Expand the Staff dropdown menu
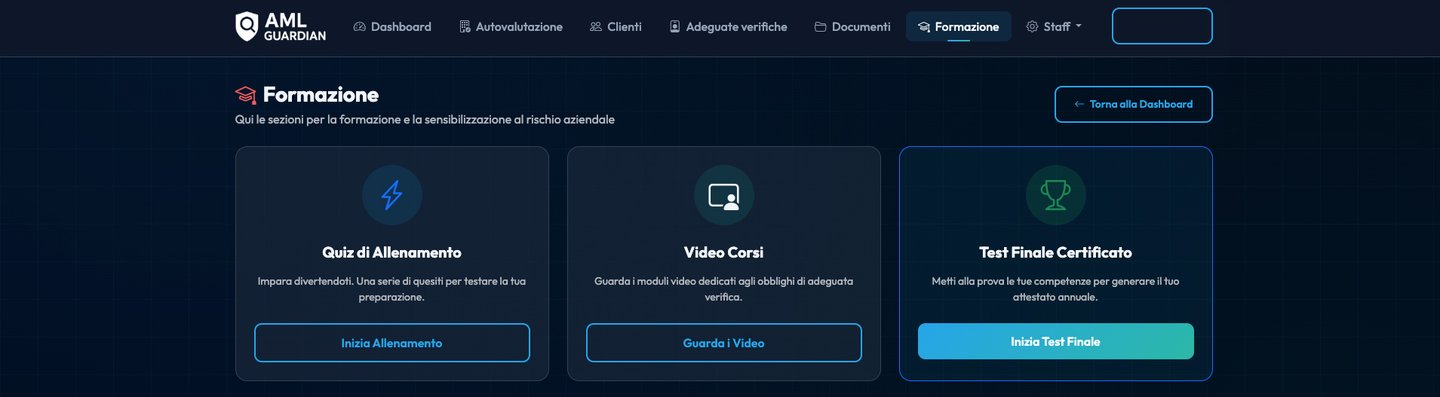This screenshot has height=397, width=1440. coord(1054,27)
